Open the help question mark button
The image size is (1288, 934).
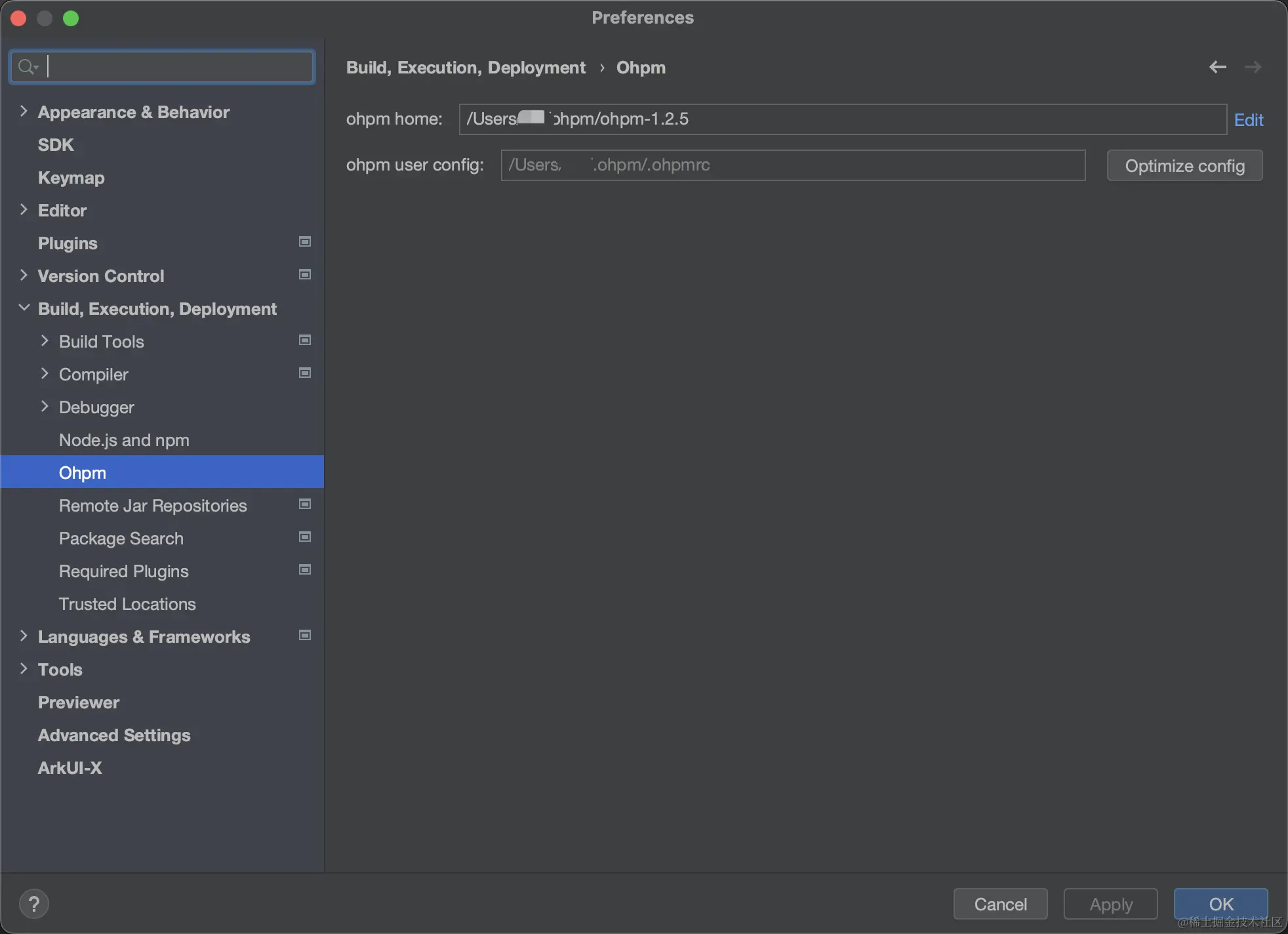pyautogui.click(x=34, y=904)
